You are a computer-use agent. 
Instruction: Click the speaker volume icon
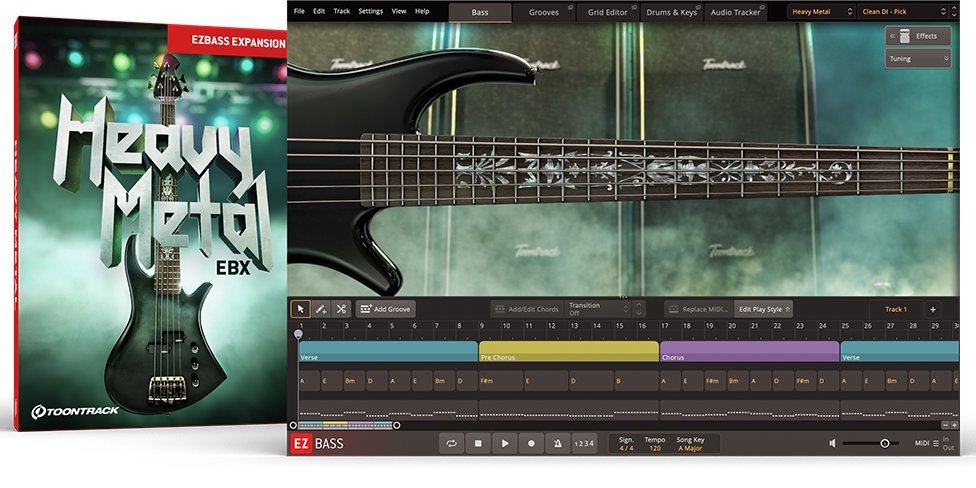click(x=831, y=443)
